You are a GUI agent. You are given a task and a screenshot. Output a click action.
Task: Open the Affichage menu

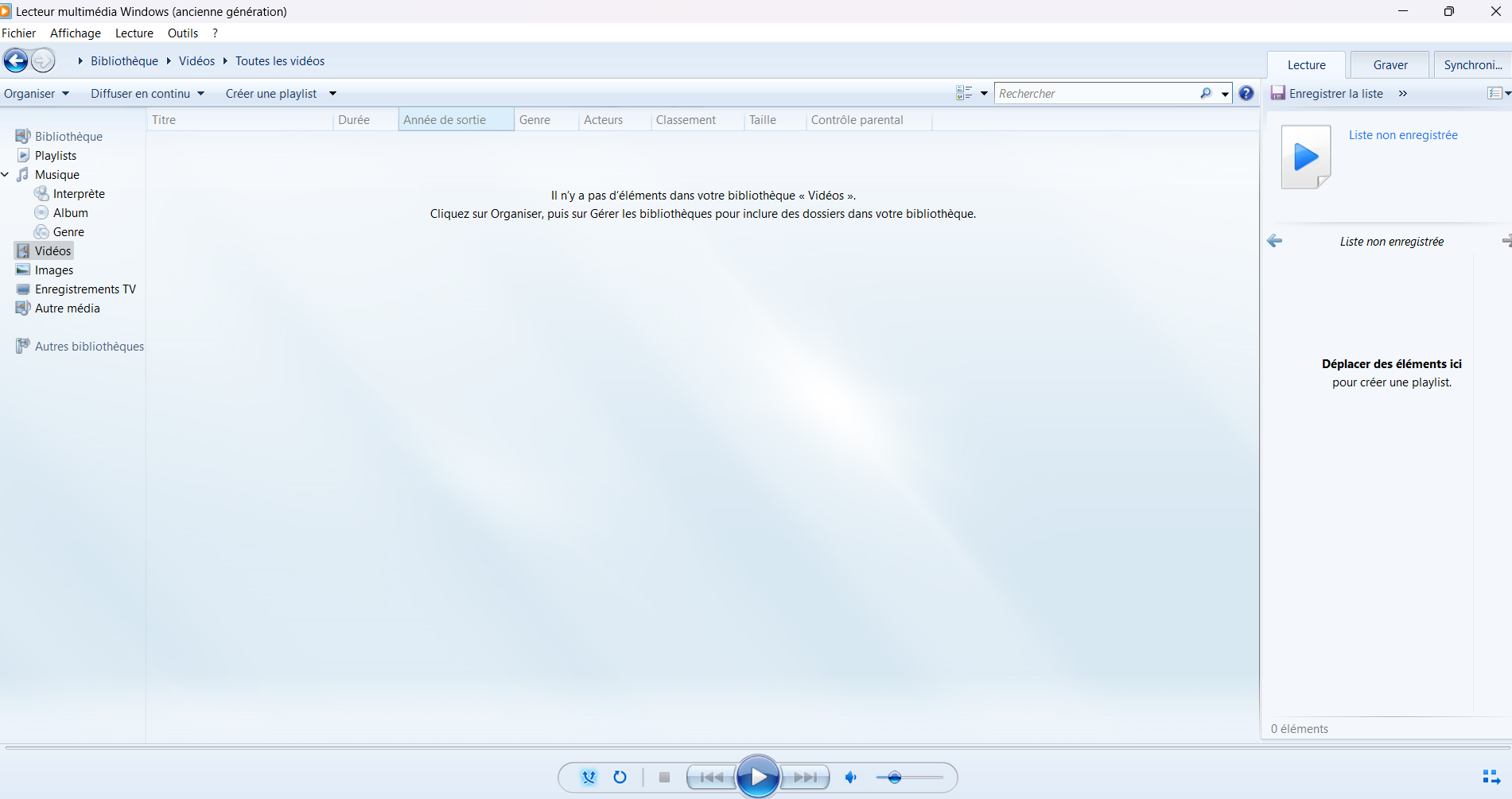click(x=76, y=33)
